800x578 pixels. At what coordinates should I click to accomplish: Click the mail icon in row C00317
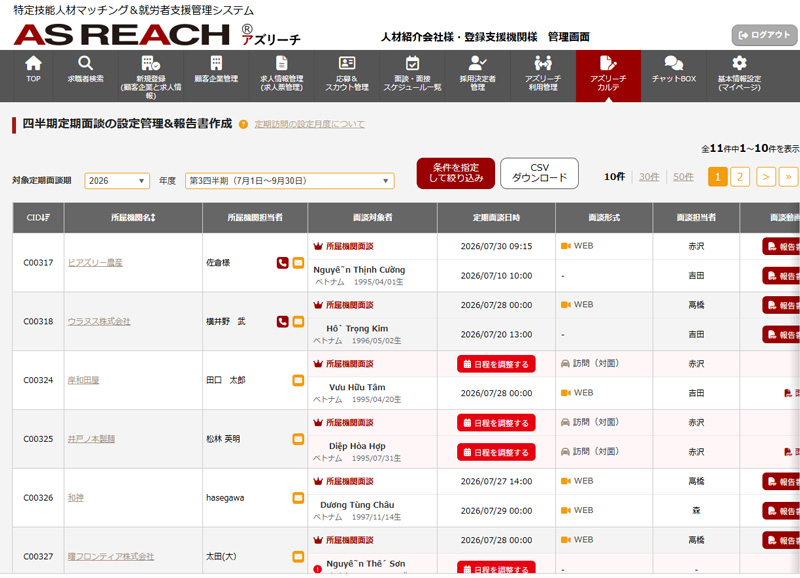tap(298, 263)
